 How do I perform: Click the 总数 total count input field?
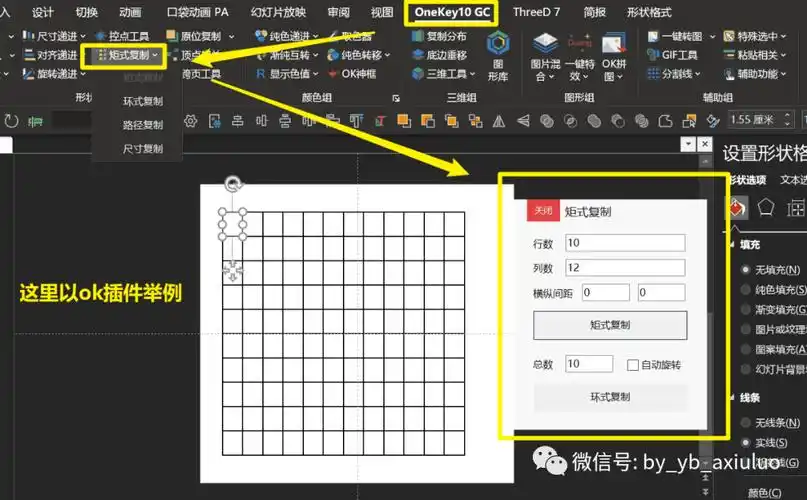(589, 364)
